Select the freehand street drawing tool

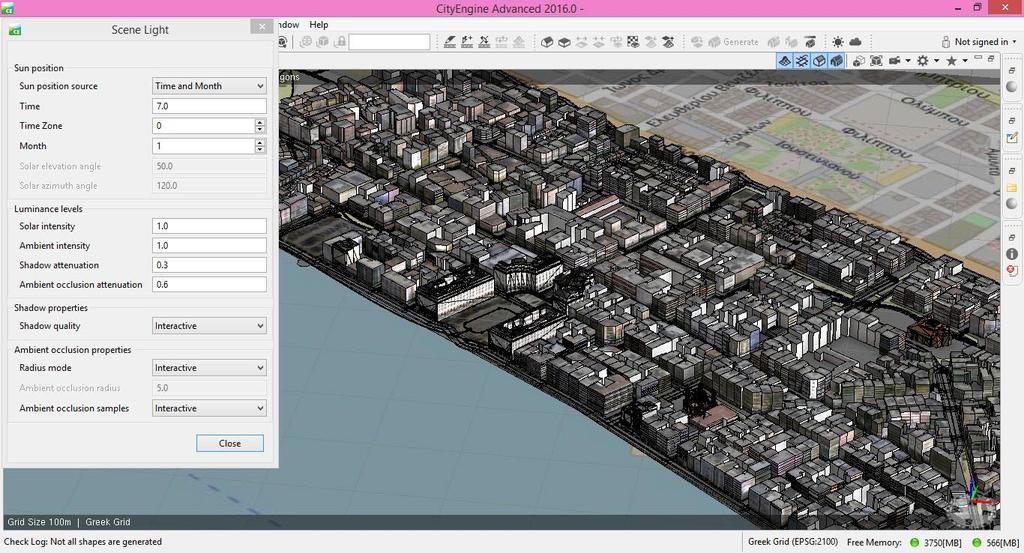tap(450, 42)
